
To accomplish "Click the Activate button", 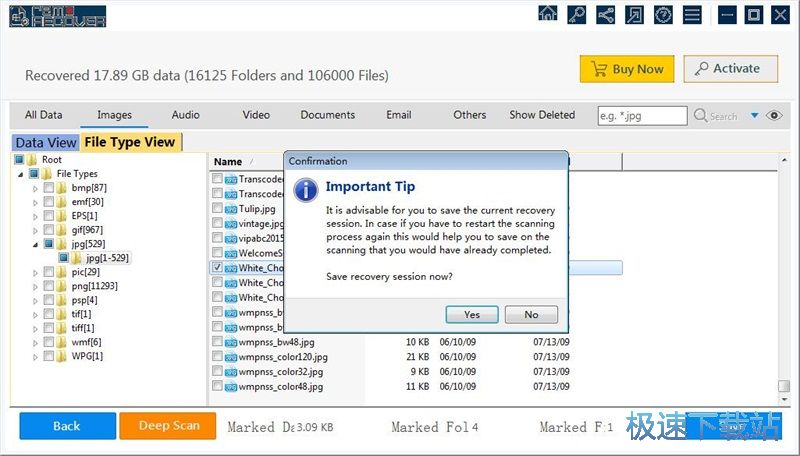I will 731,68.
